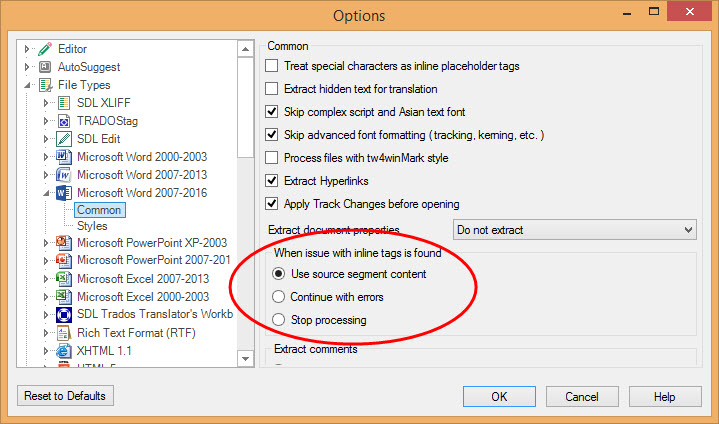Click the Microsoft PowerPoint XP-2003 icon
The image size is (719, 424).
click(x=63, y=243)
